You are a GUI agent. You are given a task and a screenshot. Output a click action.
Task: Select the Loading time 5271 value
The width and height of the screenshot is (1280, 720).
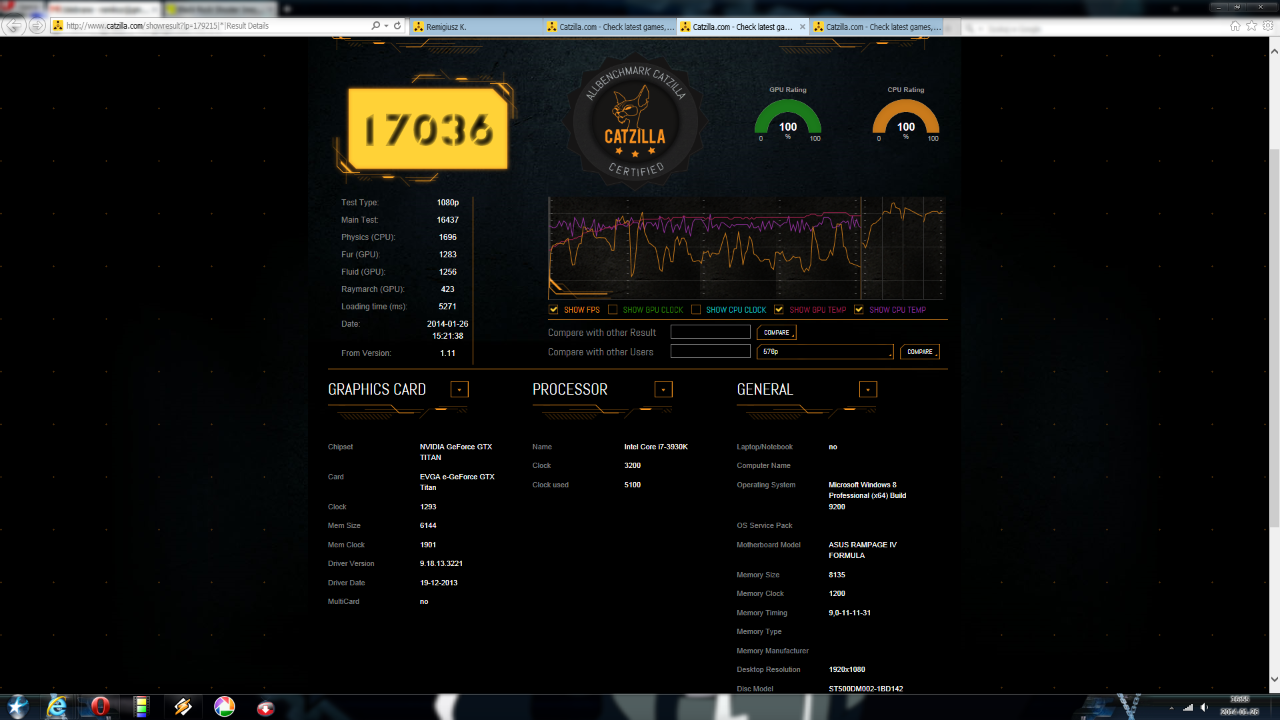pyautogui.click(x=447, y=306)
